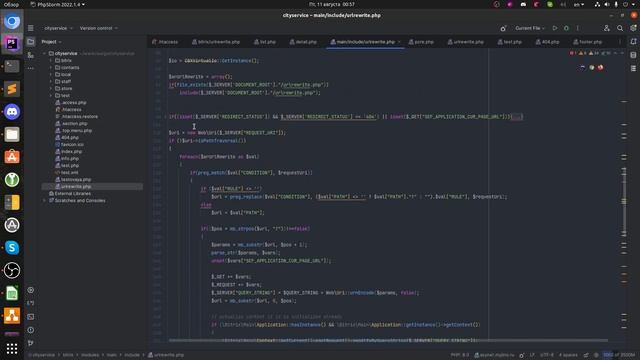640x360 pixels.
Task: Open the Database tool window
Action: (x=633, y=55)
